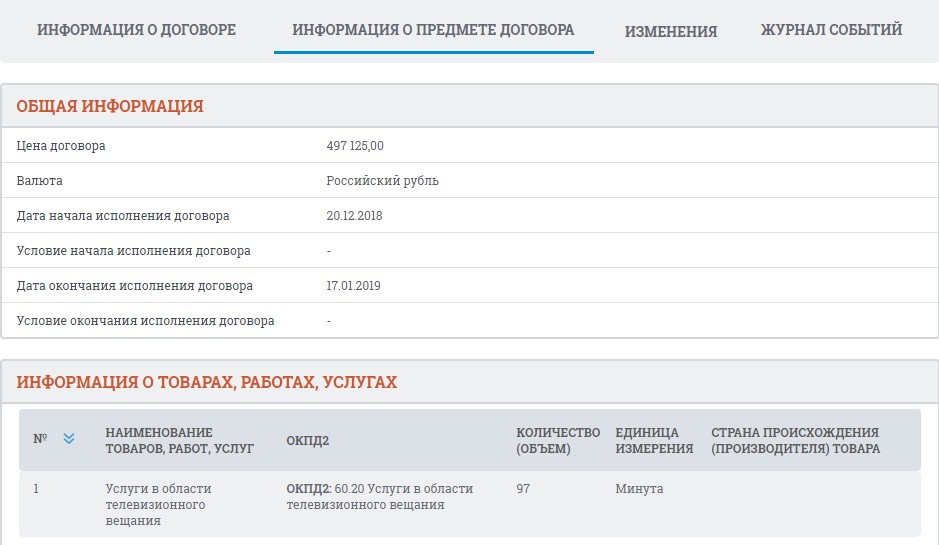939x545 pixels.
Task: Select the Информация о предмете договора tab
Action: [433, 30]
